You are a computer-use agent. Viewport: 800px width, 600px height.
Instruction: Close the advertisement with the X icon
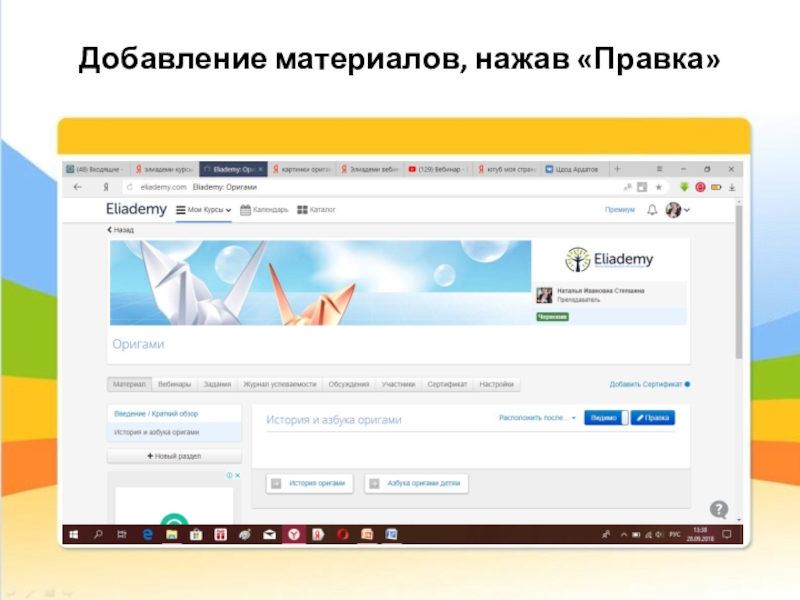[x=237, y=476]
